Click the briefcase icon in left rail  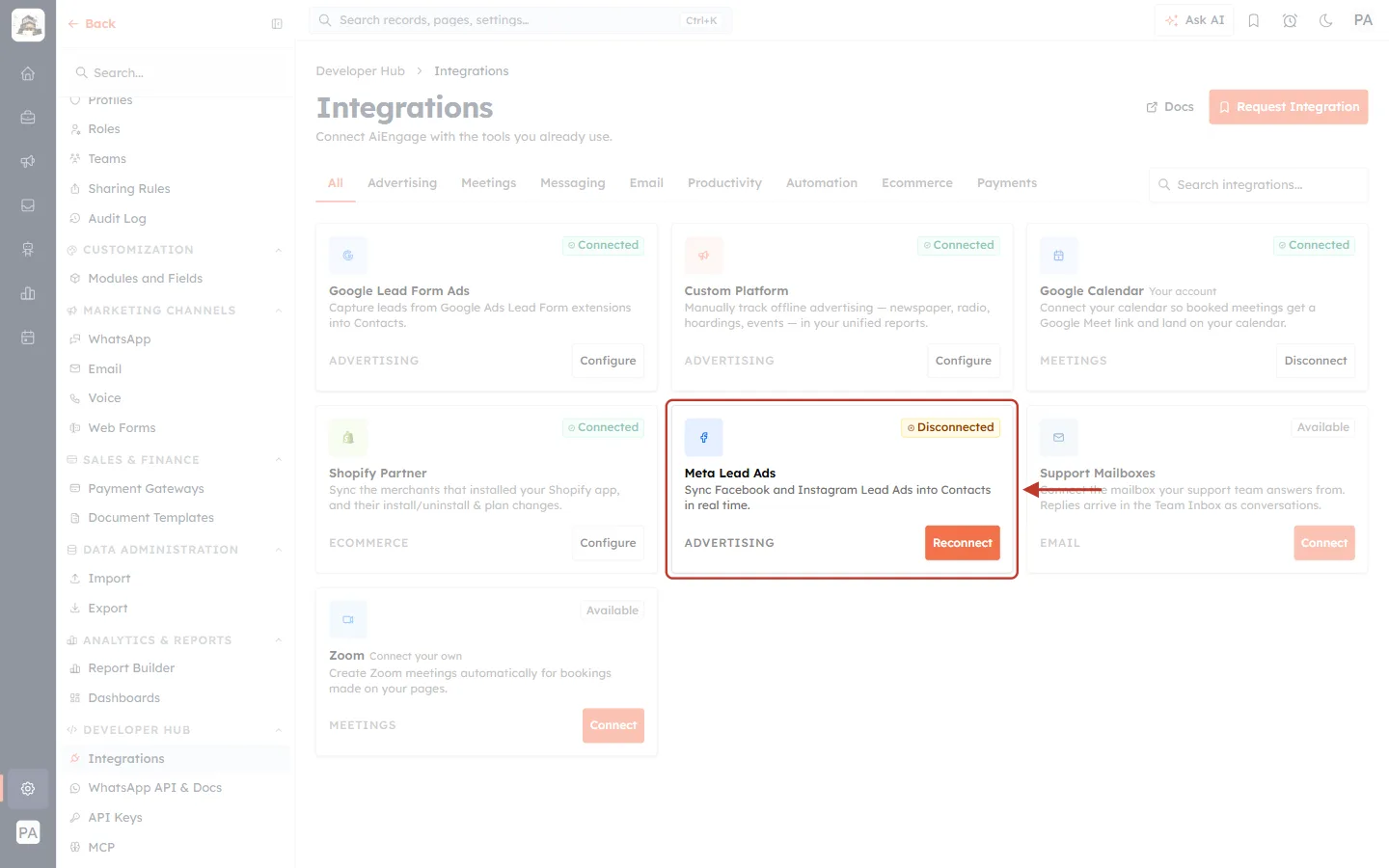[x=28, y=118]
